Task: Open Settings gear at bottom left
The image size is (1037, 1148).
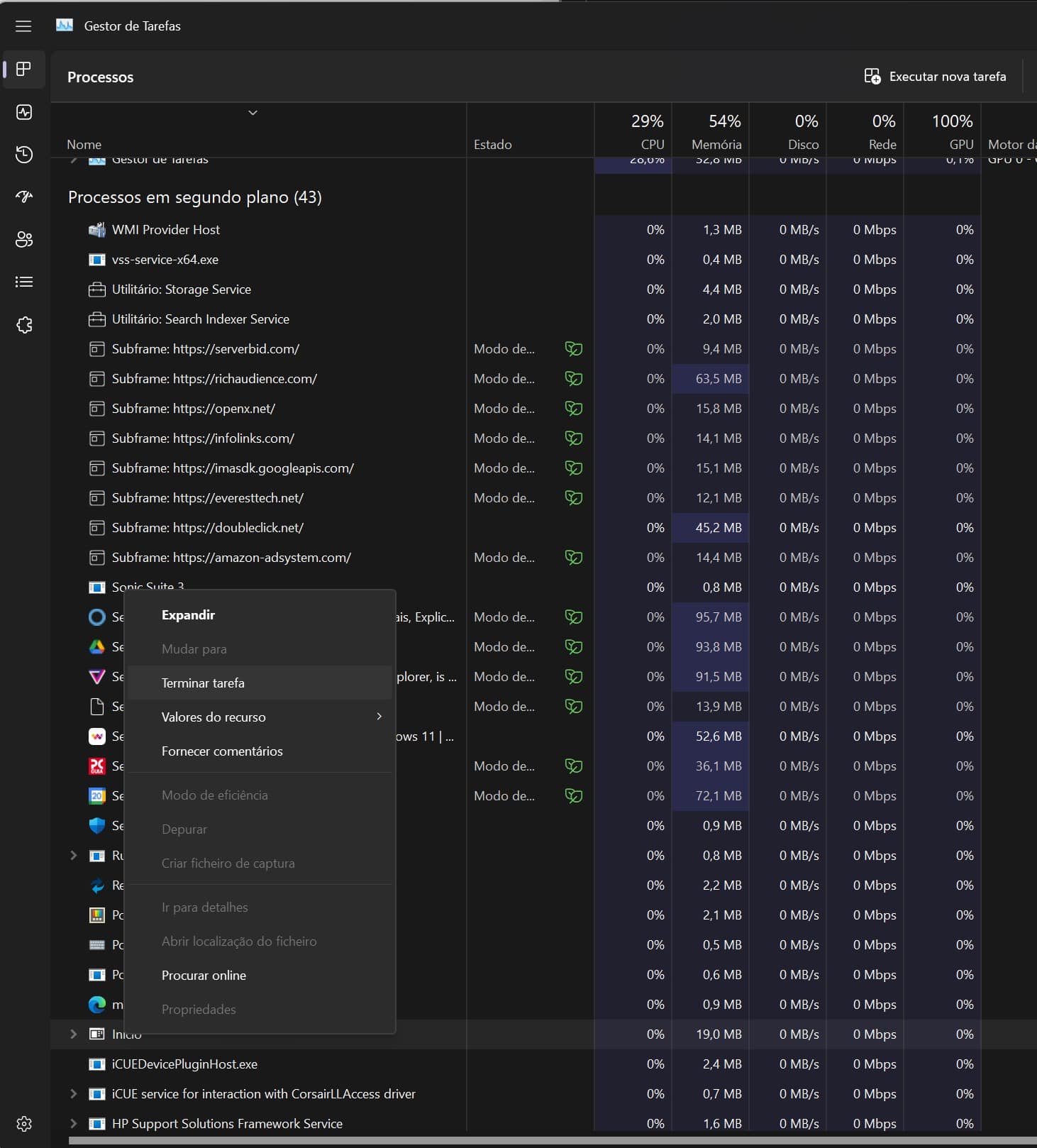Action: [x=24, y=1124]
